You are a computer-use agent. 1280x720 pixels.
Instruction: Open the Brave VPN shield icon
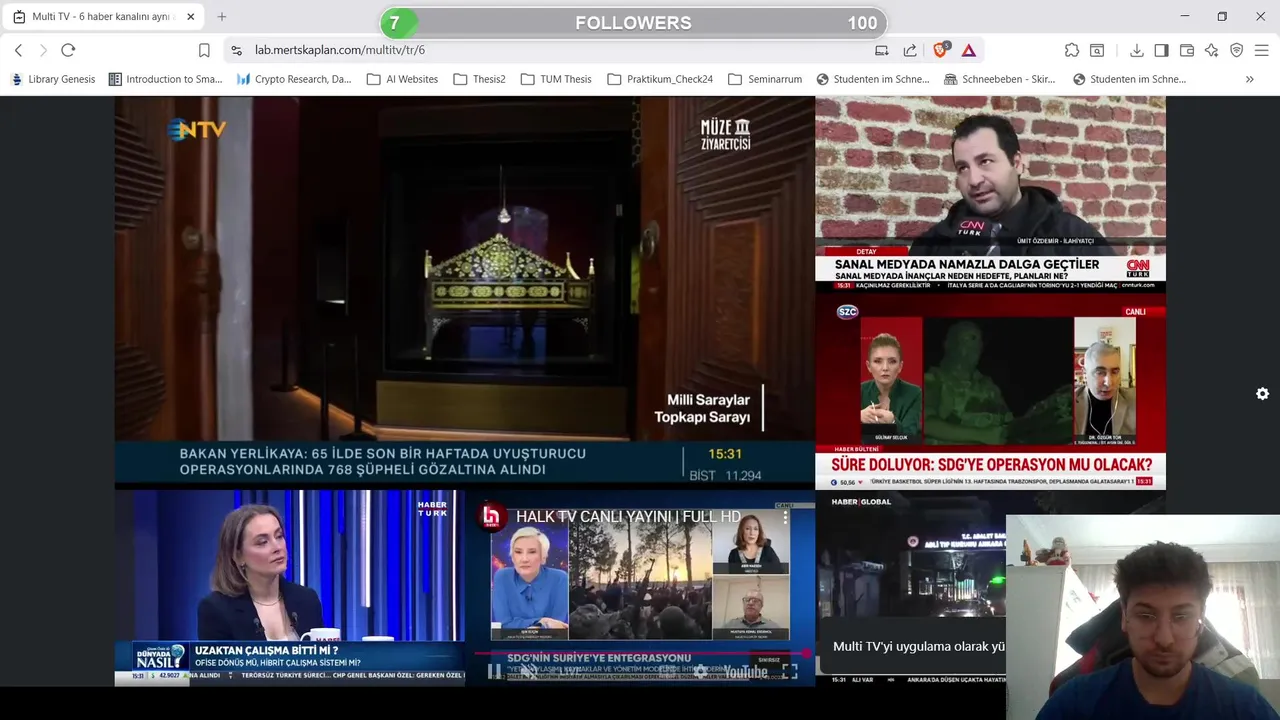(1237, 50)
